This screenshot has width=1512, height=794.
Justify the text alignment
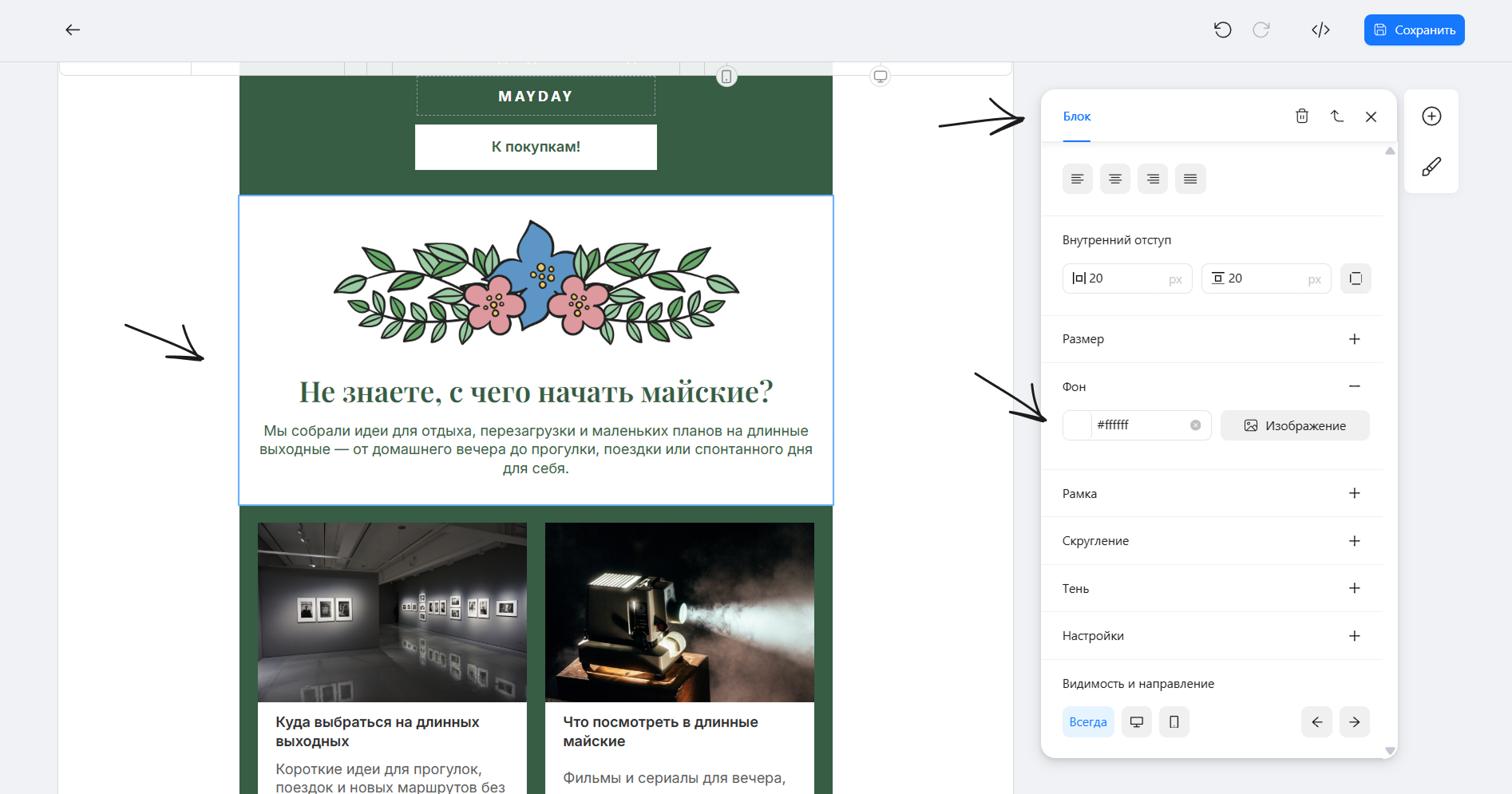pos(1190,179)
